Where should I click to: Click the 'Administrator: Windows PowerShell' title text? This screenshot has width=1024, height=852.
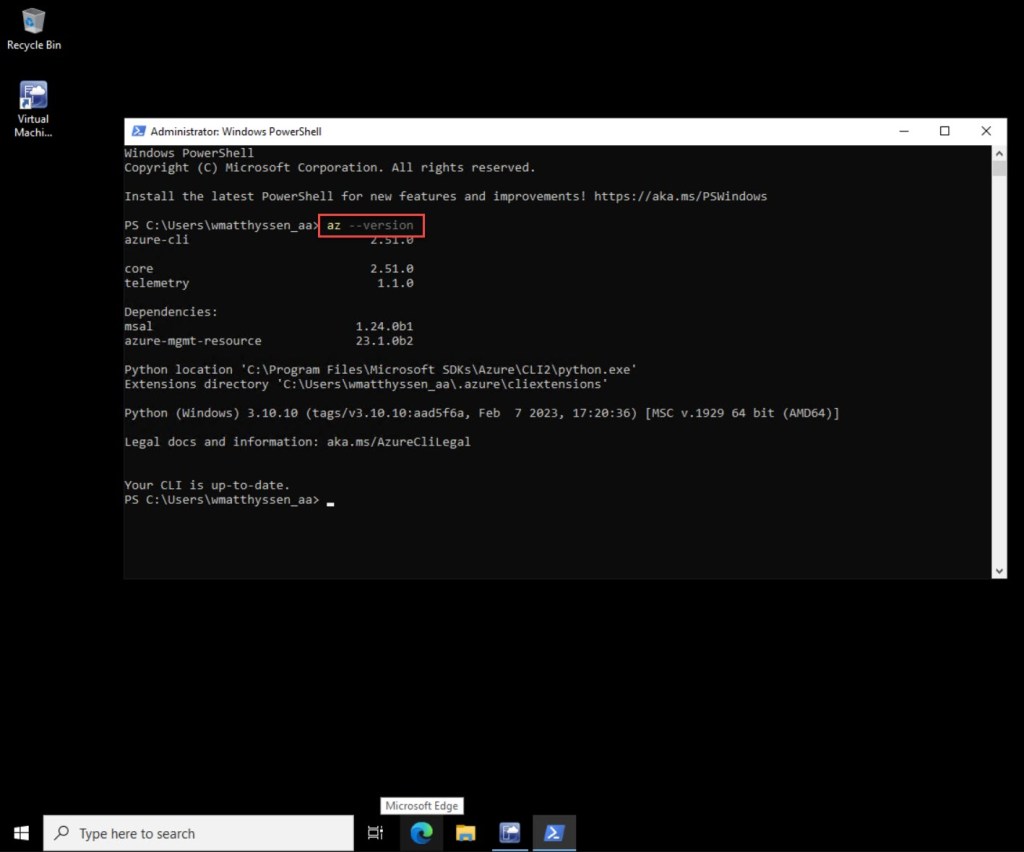(x=235, y=131)
